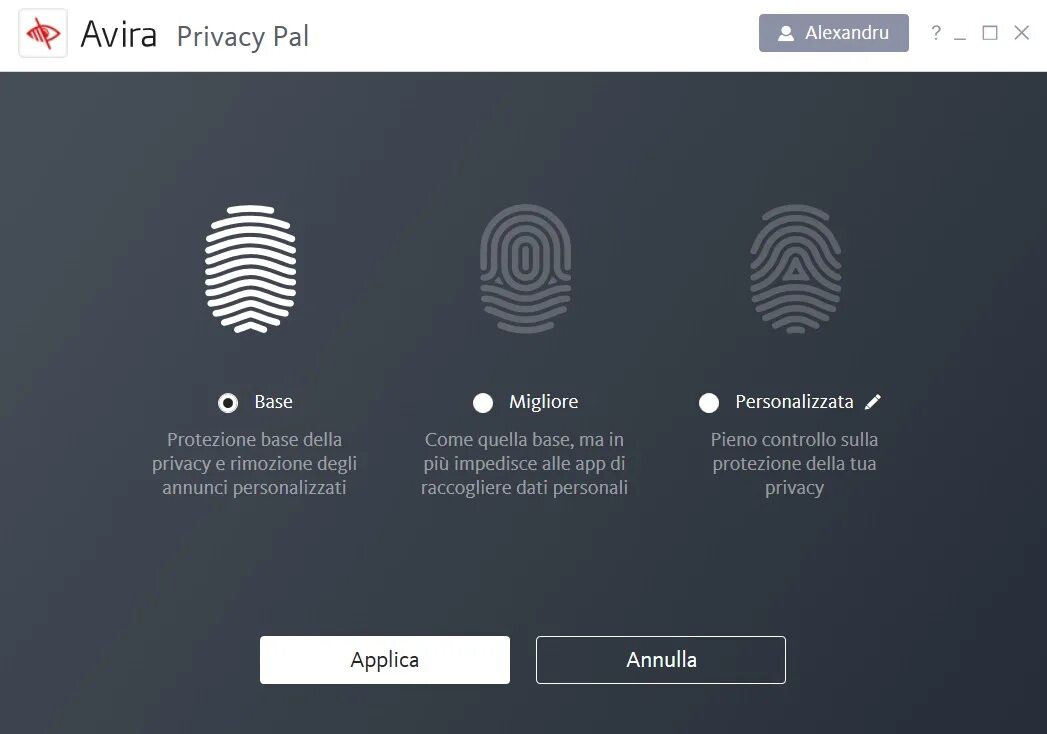Select the Base fingerprint icon
1047x734 pixels.
point(250,268)
